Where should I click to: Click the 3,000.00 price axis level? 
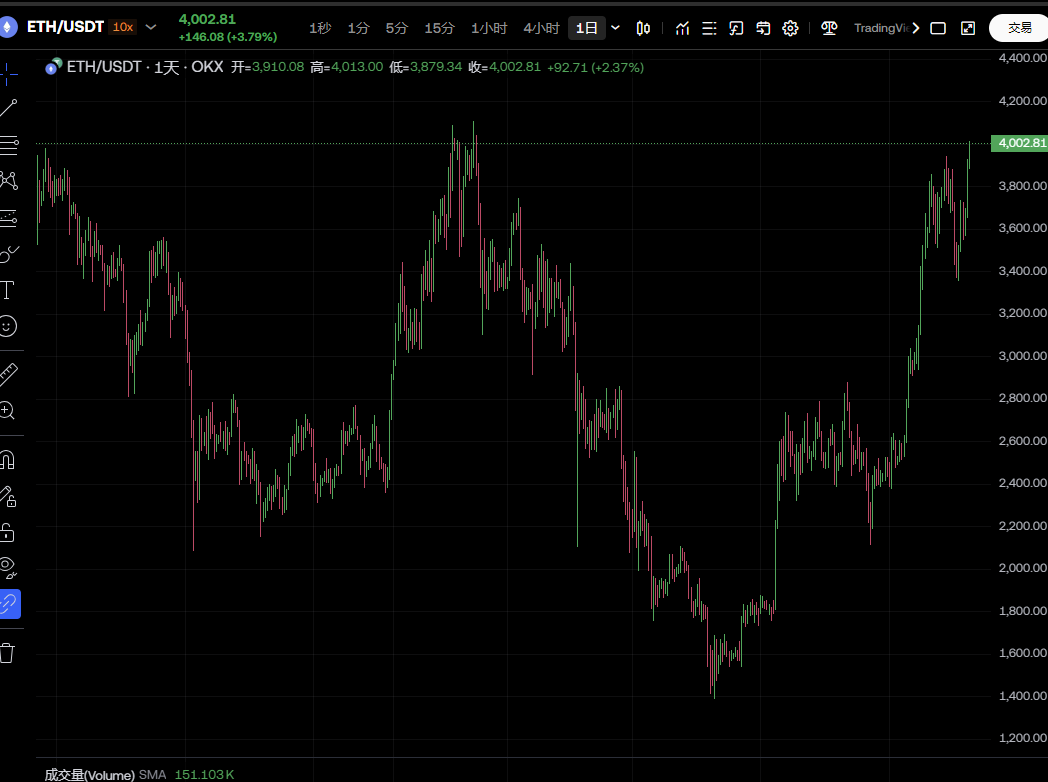pos(1023,356)
